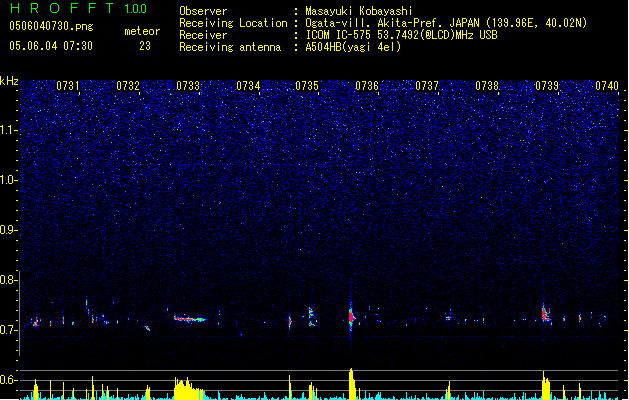The height and width of the screenshot is (400, 629).
Task: Click the 0.8 kHz axis label
Action: 8,280
